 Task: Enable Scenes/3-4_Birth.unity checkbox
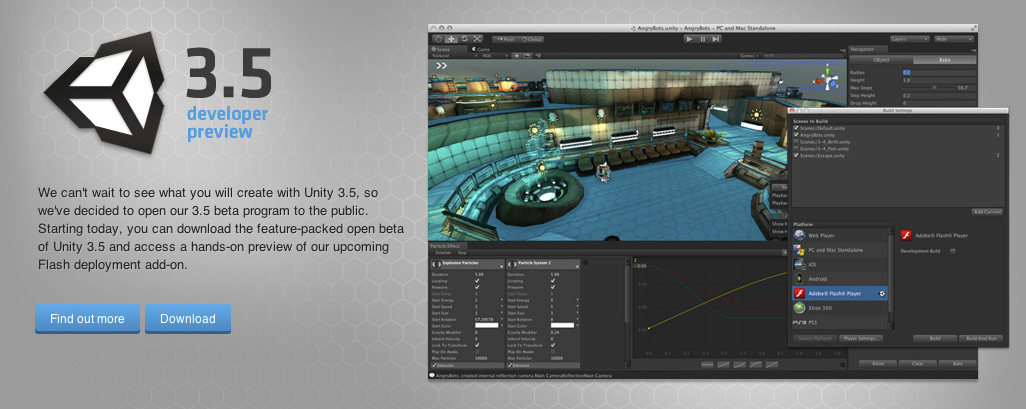pyautogui.click(x=796, y=141)
